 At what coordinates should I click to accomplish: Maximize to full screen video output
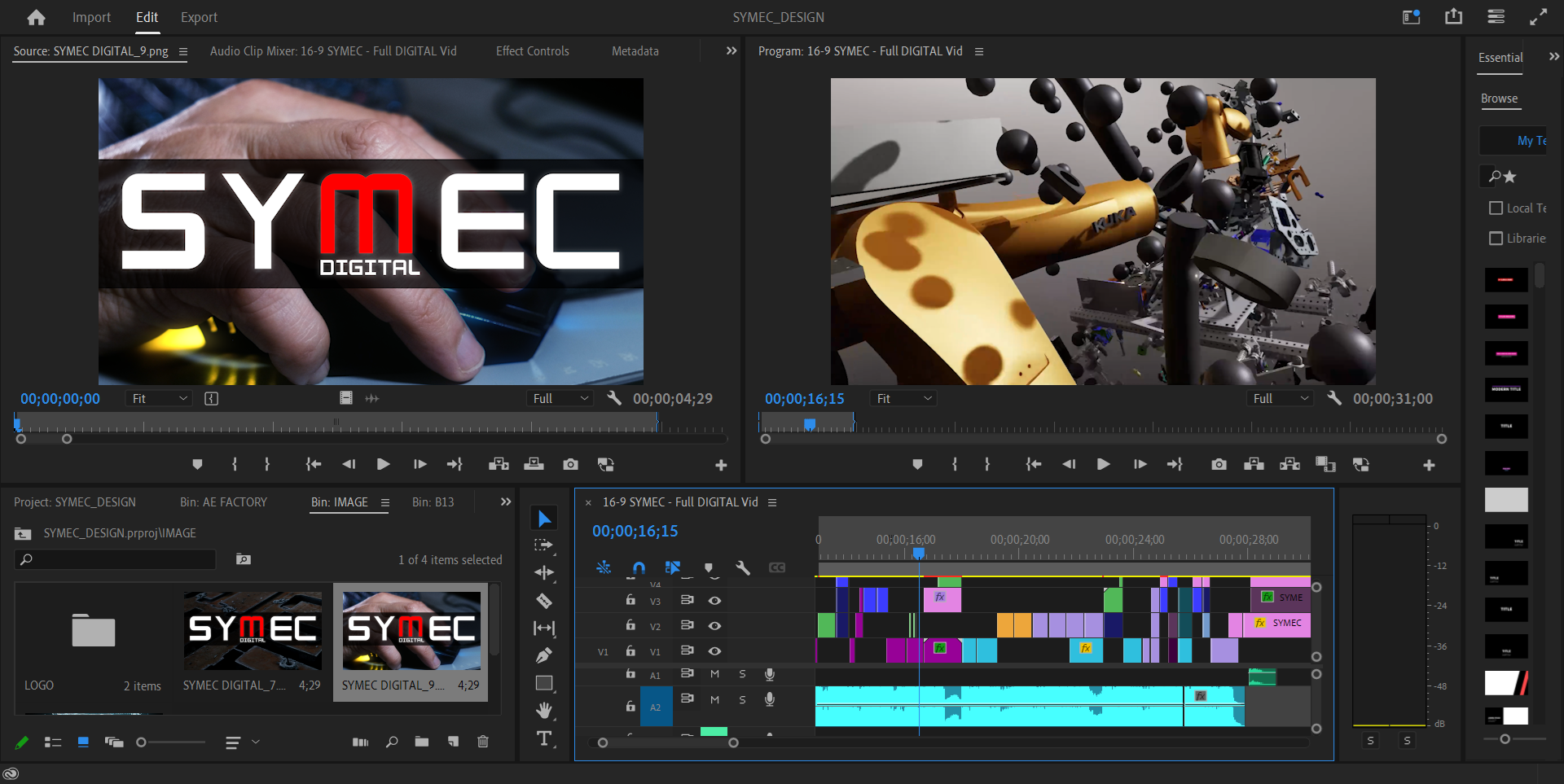tap(1538, 16)
